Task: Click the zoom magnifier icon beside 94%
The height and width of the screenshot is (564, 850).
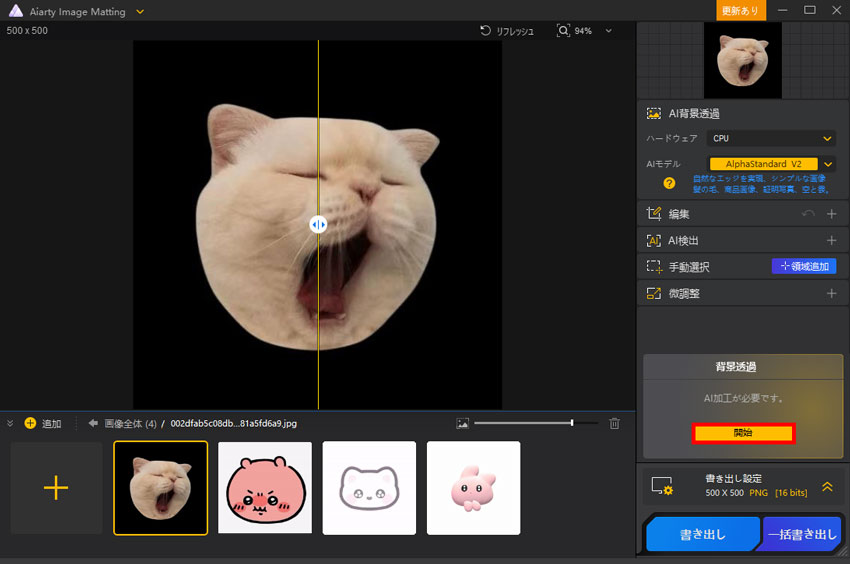Action: tap(563, 30)
